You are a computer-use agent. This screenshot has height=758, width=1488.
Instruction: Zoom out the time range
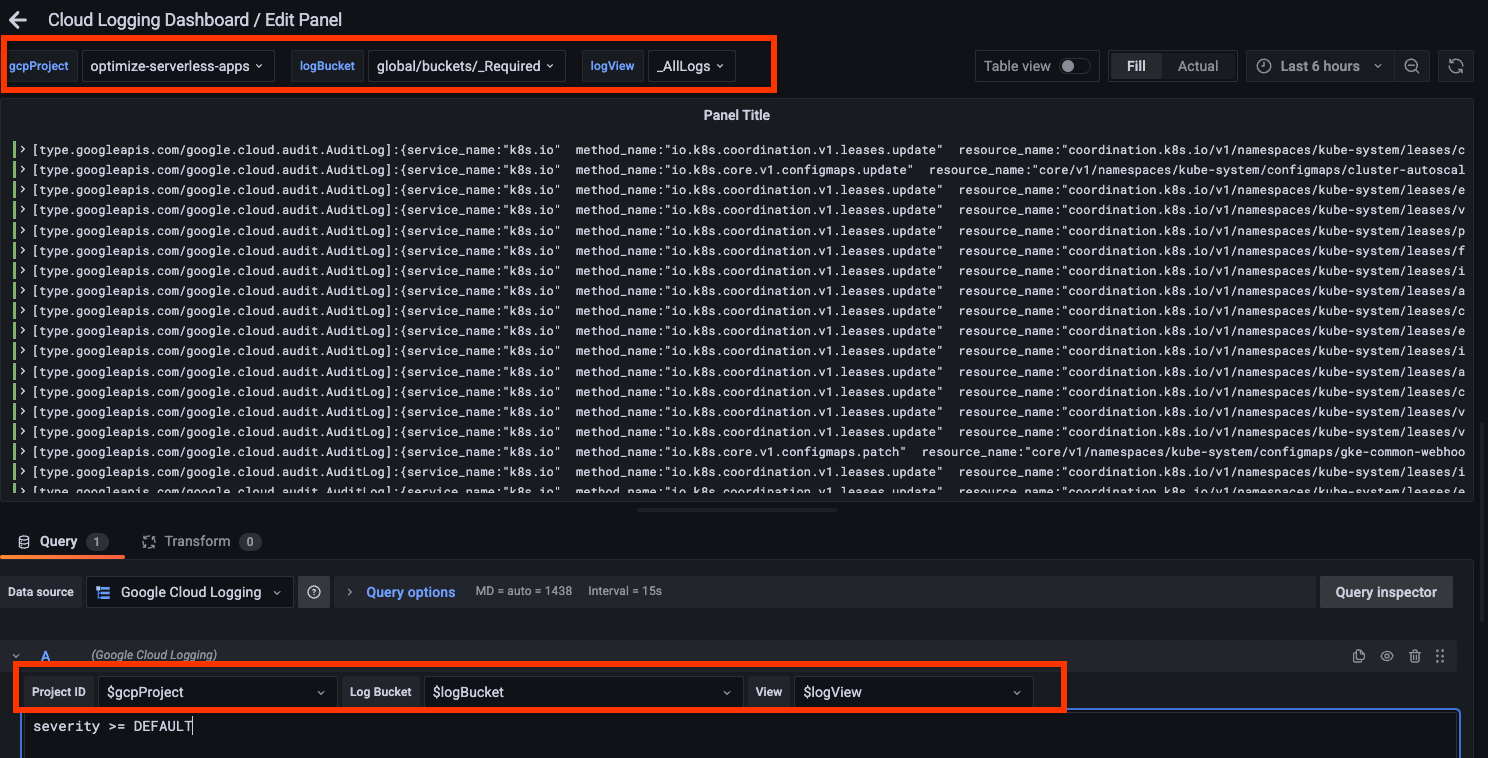[x=1411, y=66]
